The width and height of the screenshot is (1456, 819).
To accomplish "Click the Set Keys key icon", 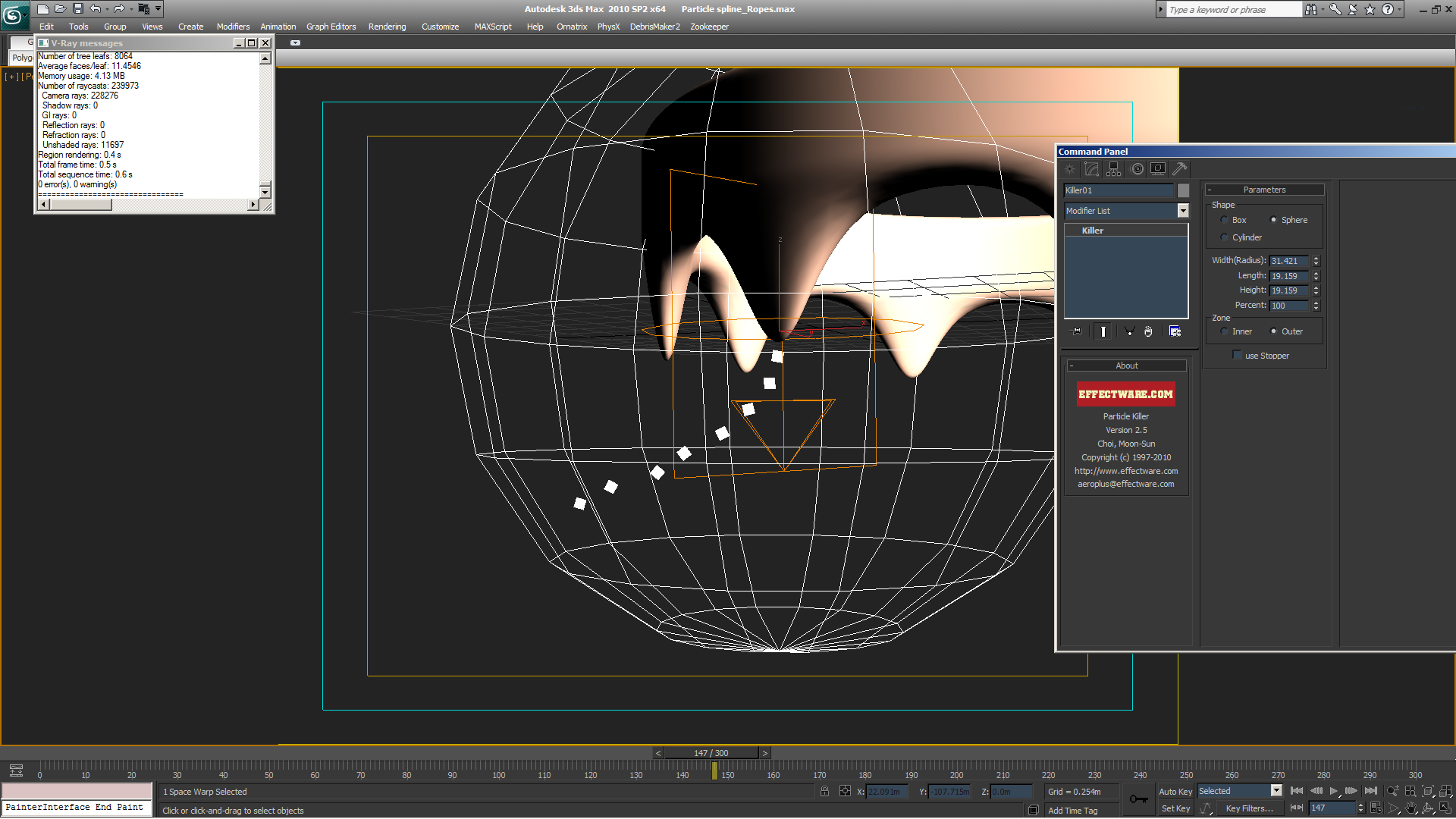I will pyautogui.click(x=1138, y=799).
